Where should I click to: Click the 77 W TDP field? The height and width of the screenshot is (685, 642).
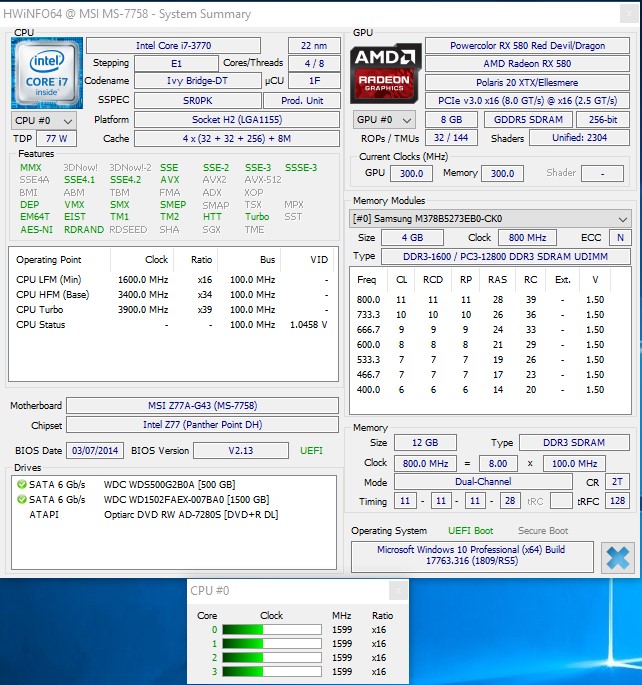(x=56, y=138)
